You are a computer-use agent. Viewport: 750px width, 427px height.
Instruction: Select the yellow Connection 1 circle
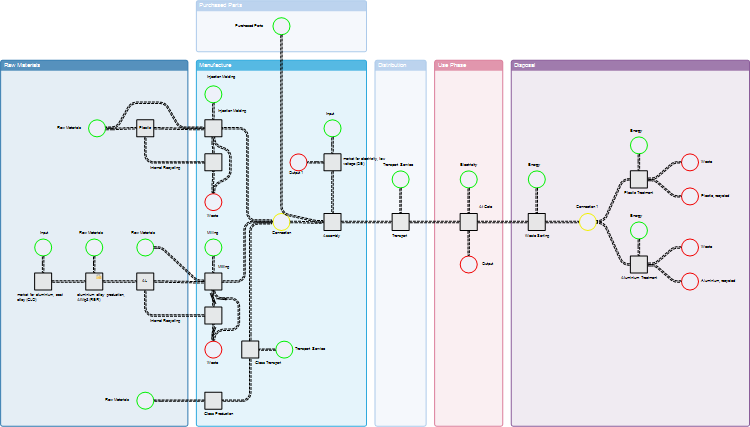click(x=588, y=222)
